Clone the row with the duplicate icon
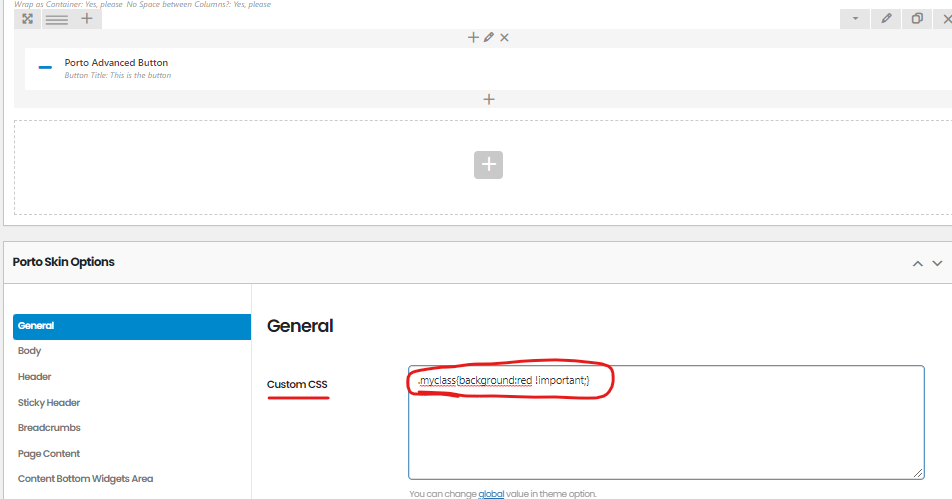952x499 pixels. 917,19
